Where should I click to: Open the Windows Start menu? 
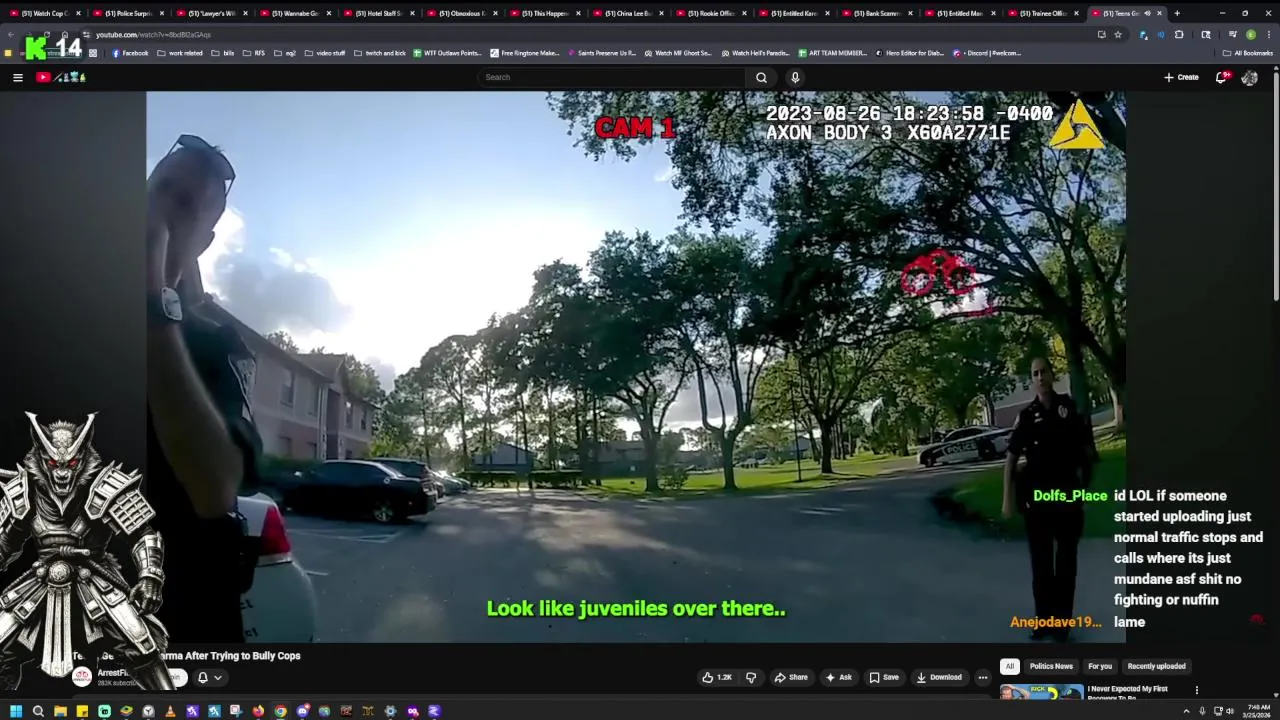(16, 711)
